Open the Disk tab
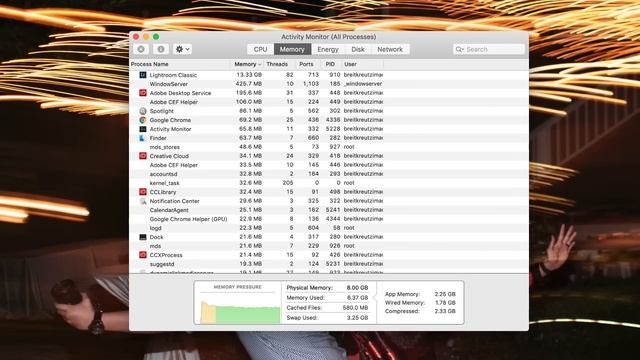 [358, 49]
